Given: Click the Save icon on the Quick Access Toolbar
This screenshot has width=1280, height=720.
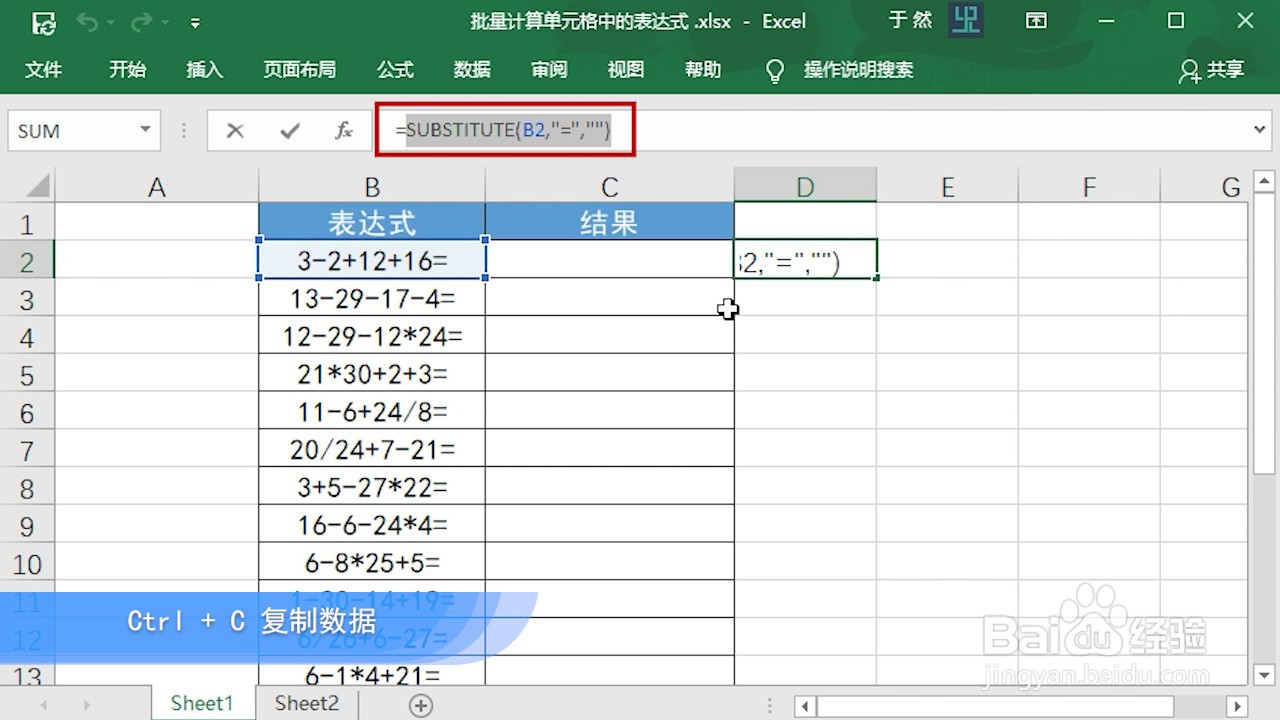Looking at the screenshot, I should (43, 20).
